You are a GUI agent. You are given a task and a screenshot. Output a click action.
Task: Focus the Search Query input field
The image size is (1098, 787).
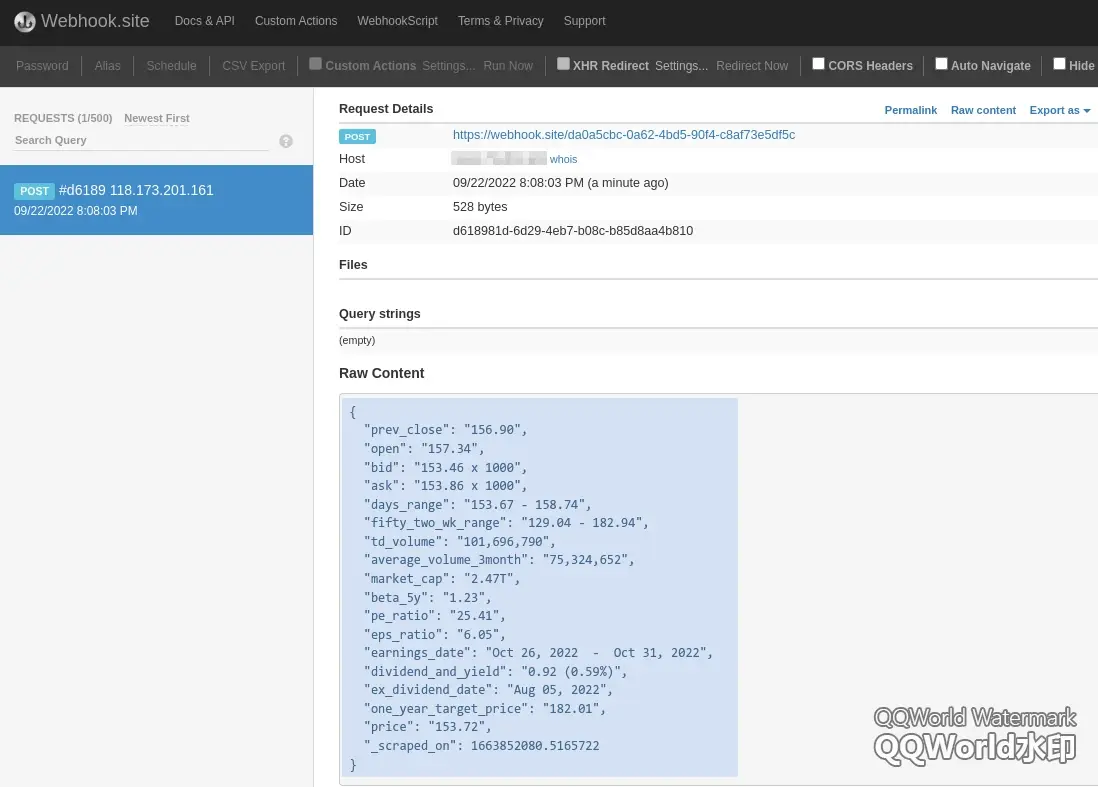coord(141,140)
